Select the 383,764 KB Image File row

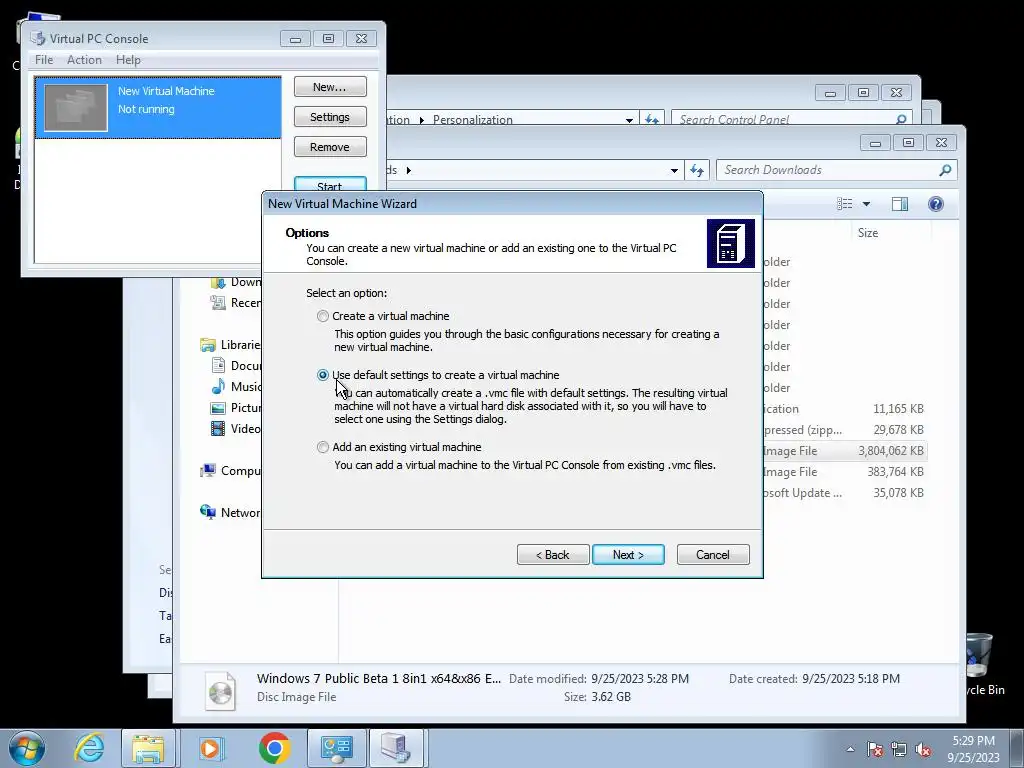(x=844, y=472)
